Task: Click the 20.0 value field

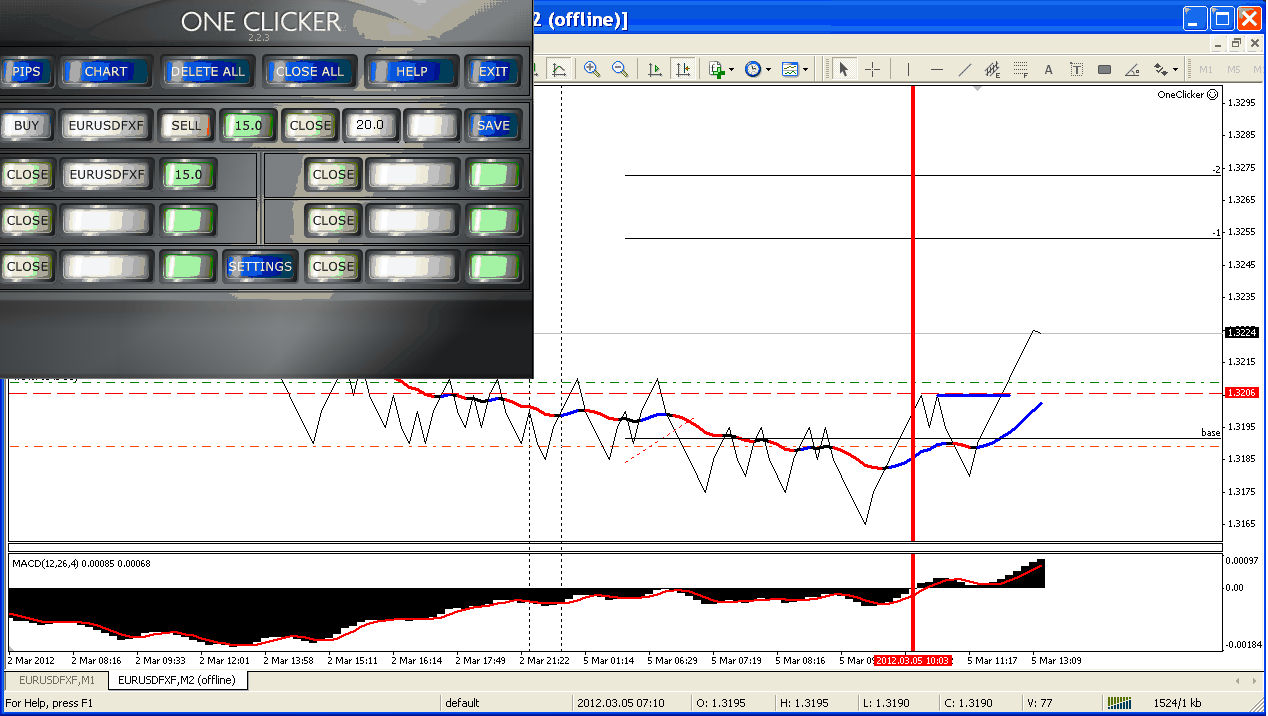Action: pyautogui.click(x=370, y=125)
